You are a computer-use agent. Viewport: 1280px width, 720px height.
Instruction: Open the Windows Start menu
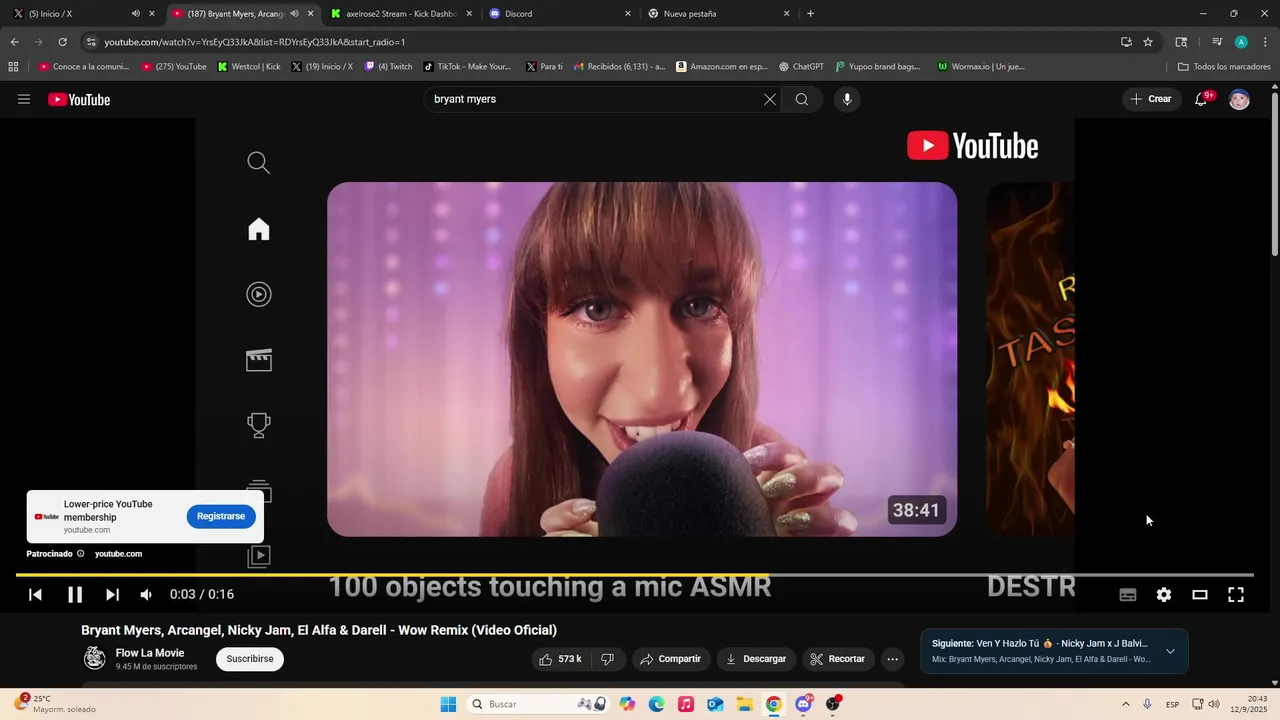pyautogui.click(x=448, y=704)
